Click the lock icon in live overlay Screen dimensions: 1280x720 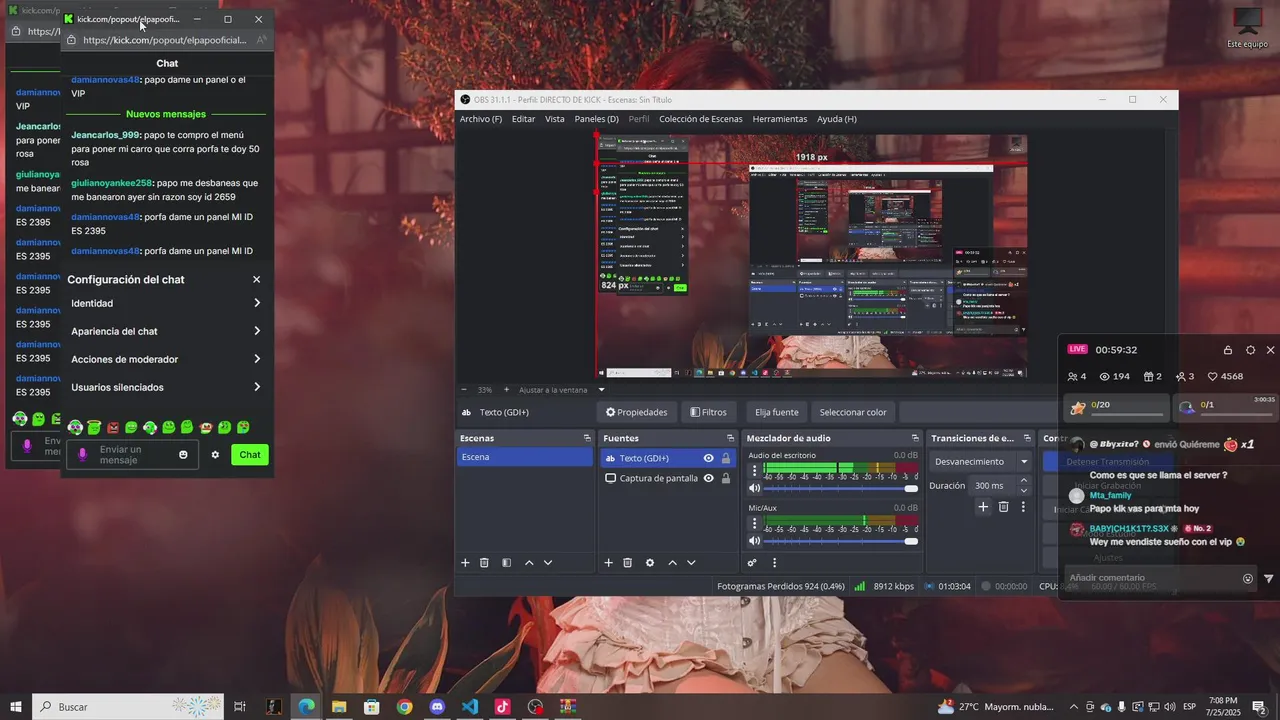pos(1228,350)
